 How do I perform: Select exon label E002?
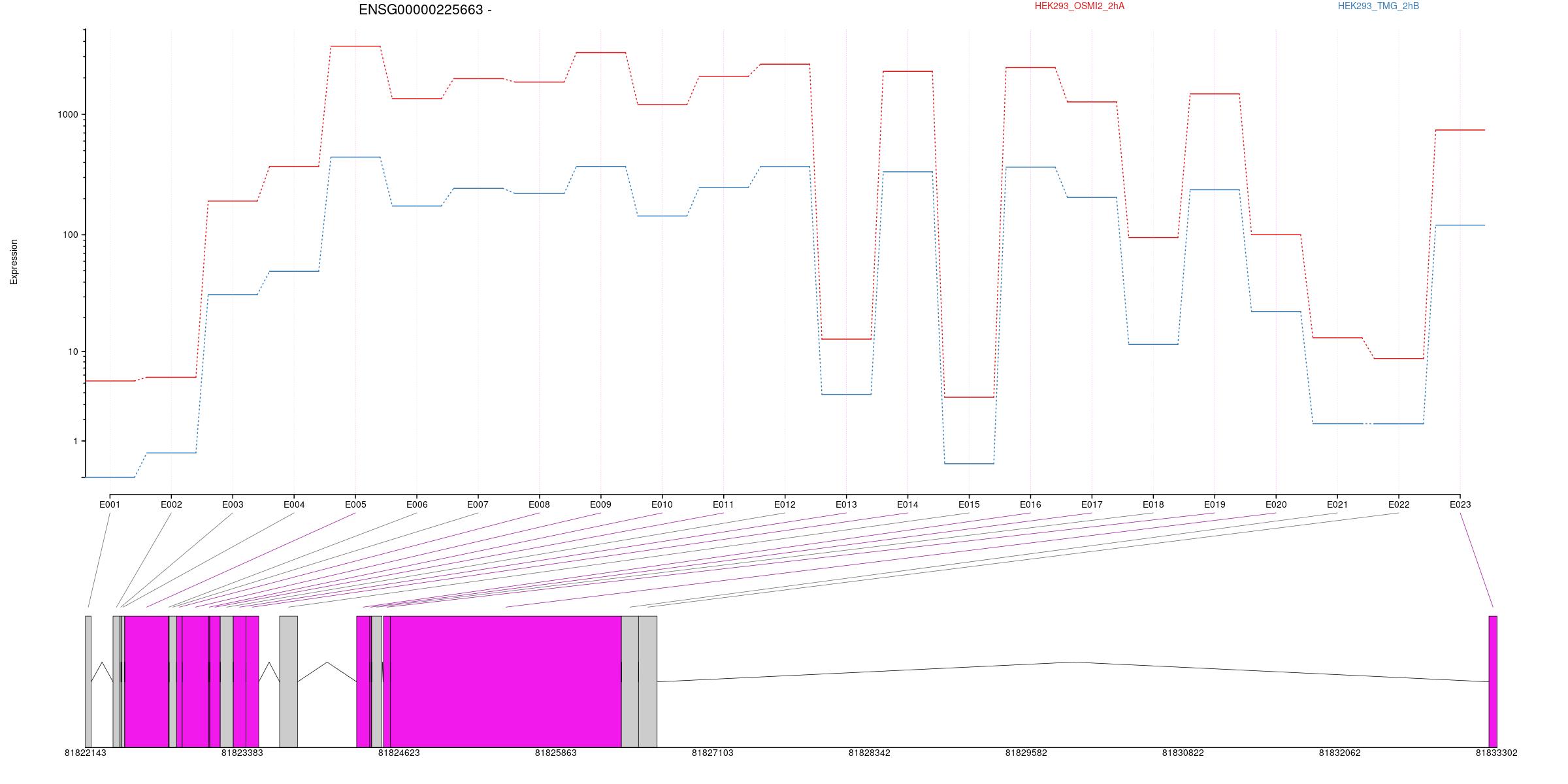click(x=171, y=504)
